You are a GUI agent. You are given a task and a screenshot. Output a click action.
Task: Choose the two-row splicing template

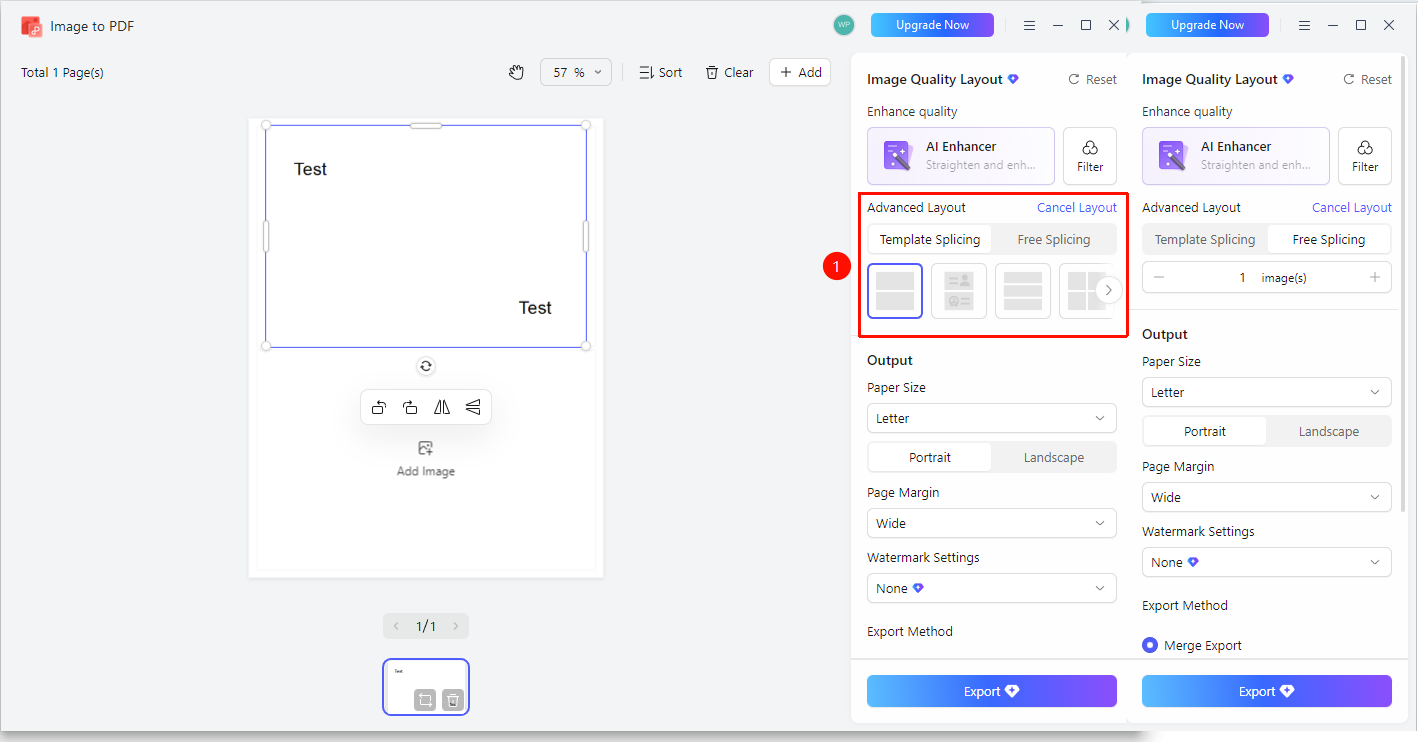895,291
